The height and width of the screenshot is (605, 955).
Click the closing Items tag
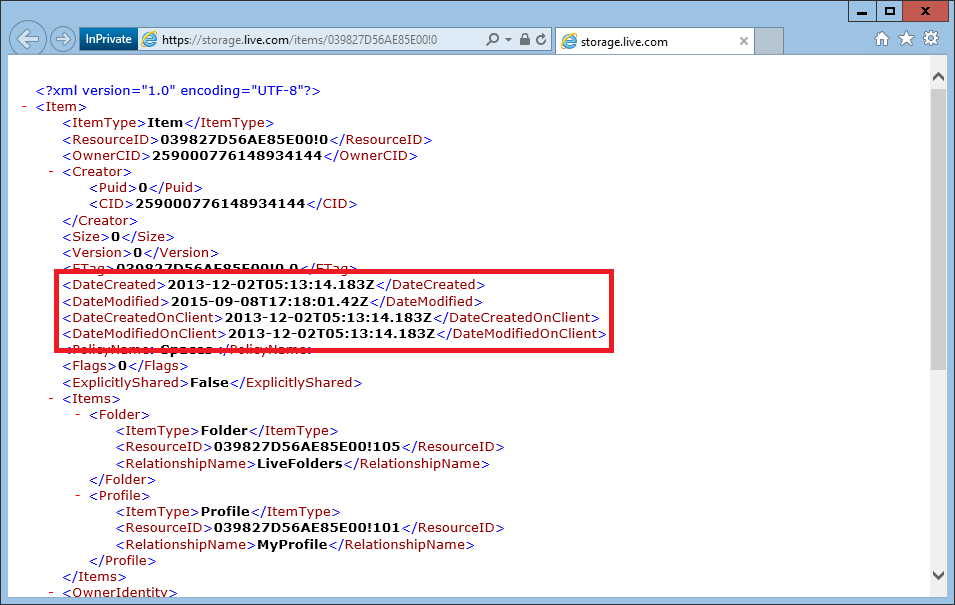tap(94, 576)
